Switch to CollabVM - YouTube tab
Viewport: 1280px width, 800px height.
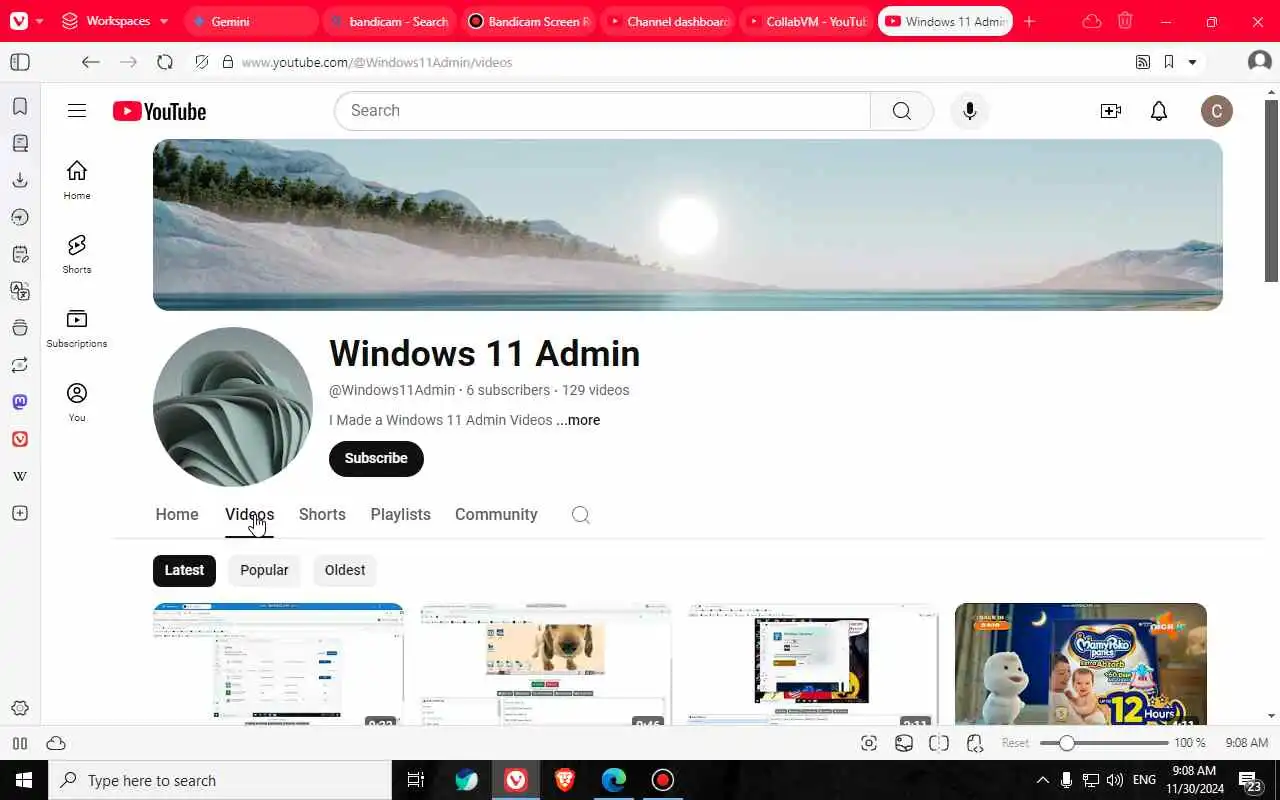(805, 21)
